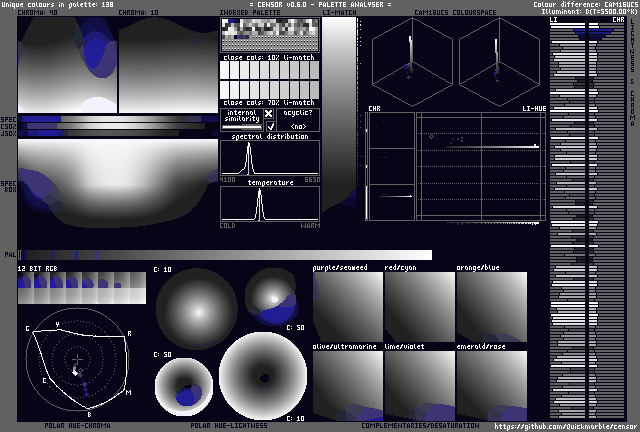Click the 12 bit RGB swatch strip
Viewport: 640px width, 432px height.
pos(81,289)
